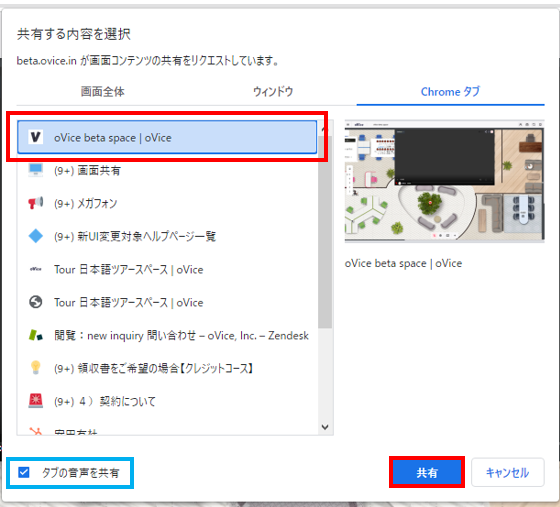Click the megaphone icon beside メガフォン
560x507 pixels.
[x=35, y=203]
